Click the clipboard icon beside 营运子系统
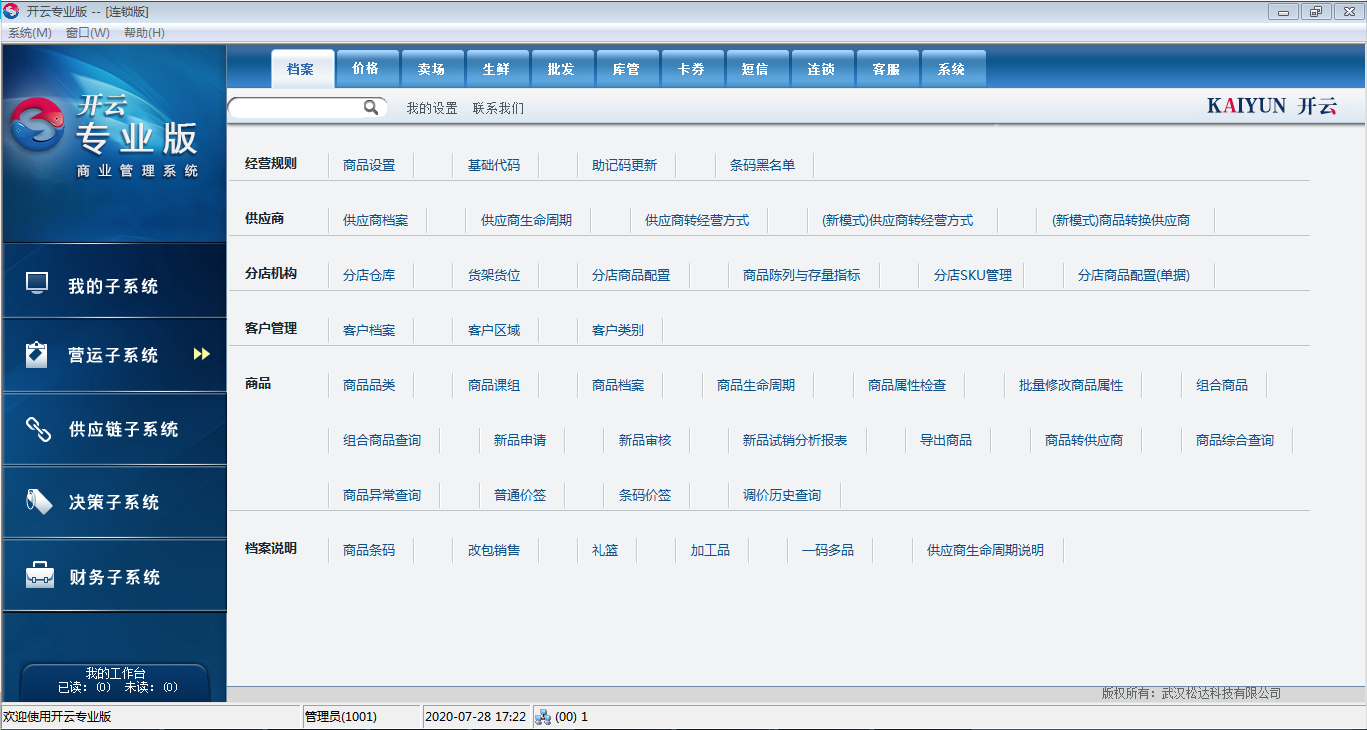Viewport: 1367px width, 730px height. (x=37, y=354)
